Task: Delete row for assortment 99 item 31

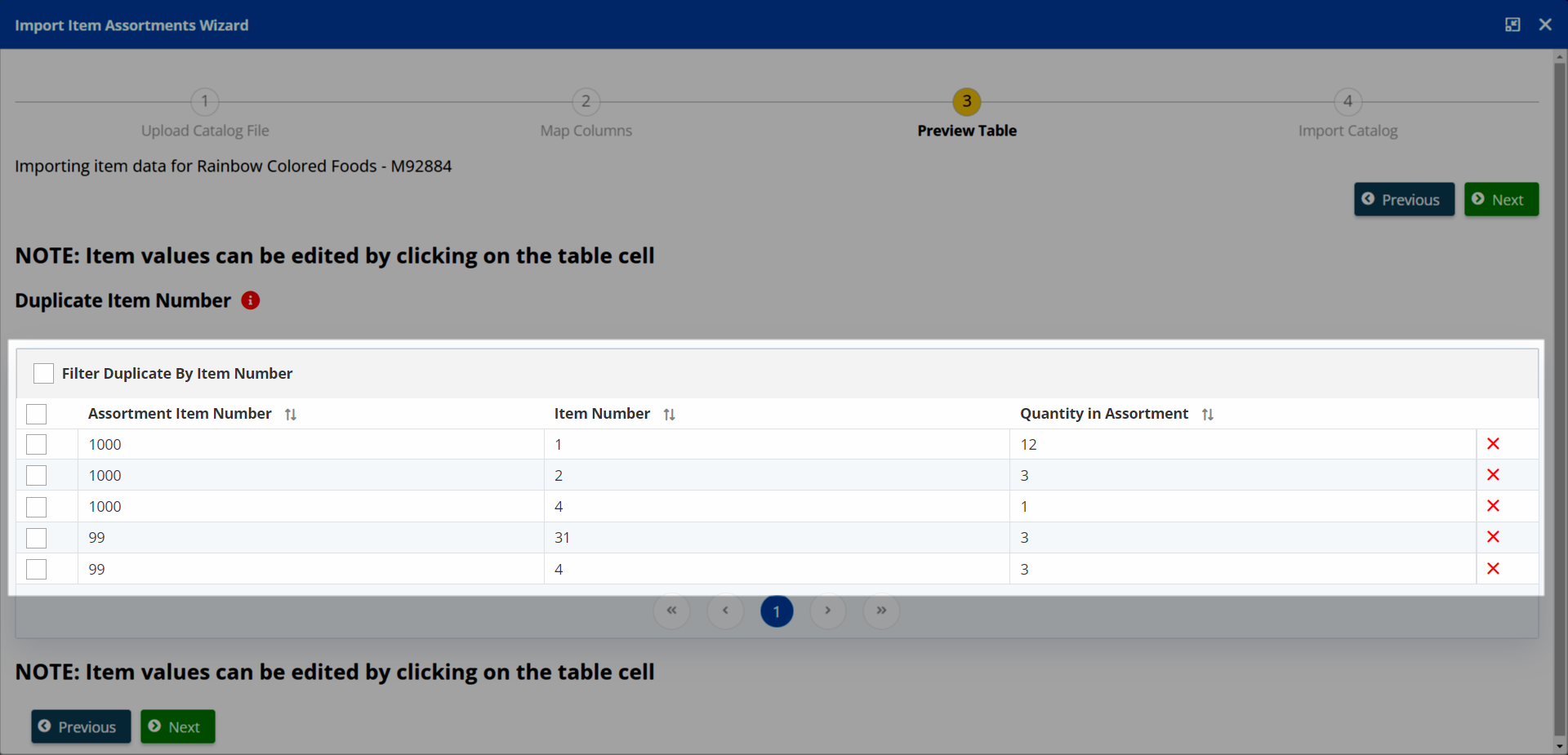Action: tap(1493, 537)
